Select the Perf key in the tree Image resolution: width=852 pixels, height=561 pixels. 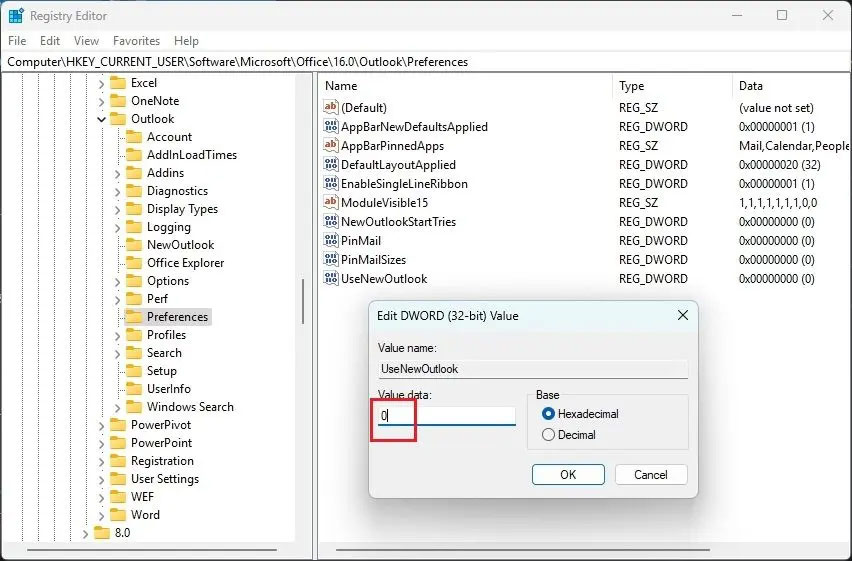point(157,298)
